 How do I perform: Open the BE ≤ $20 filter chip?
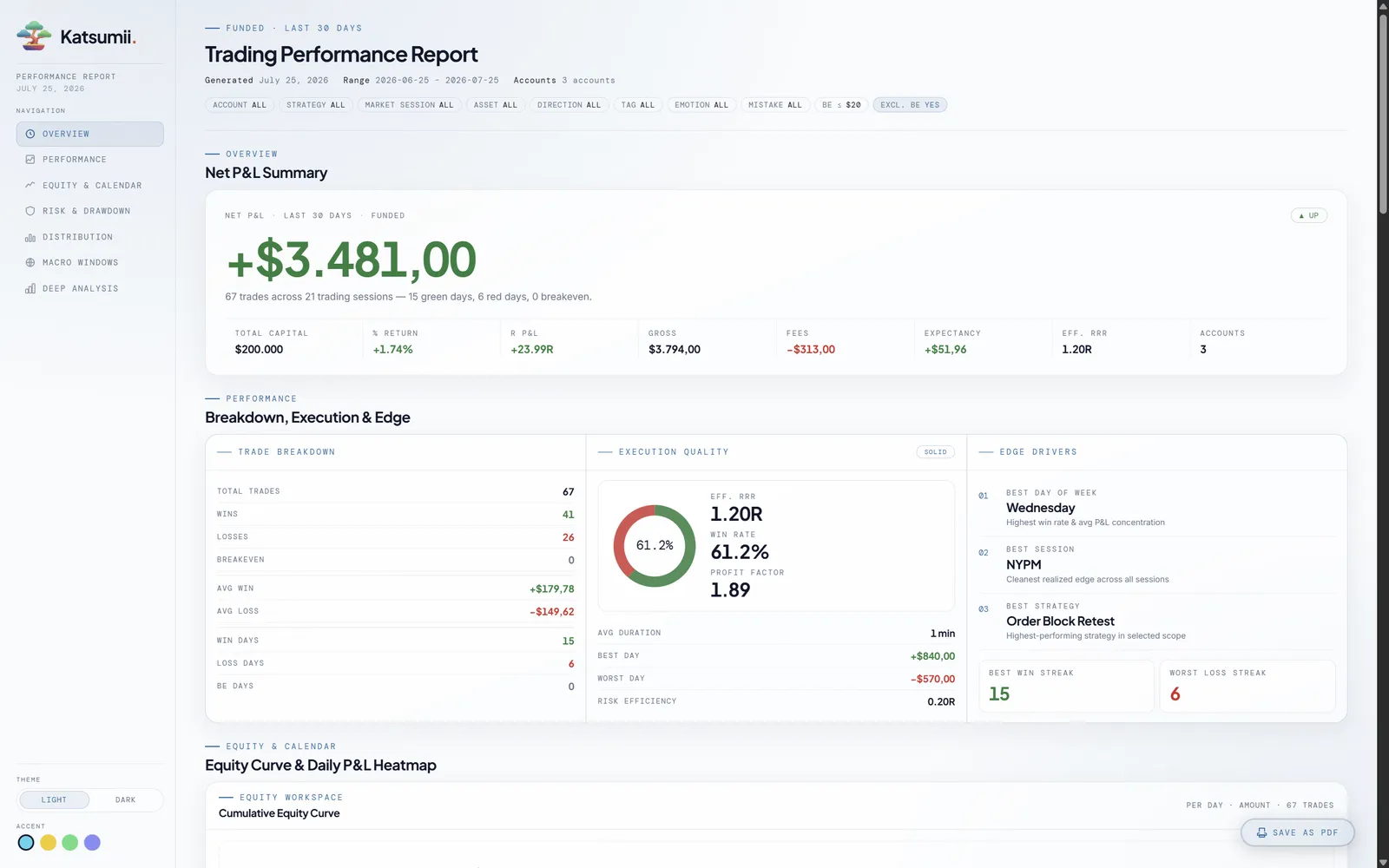click(x=841, y=105)
